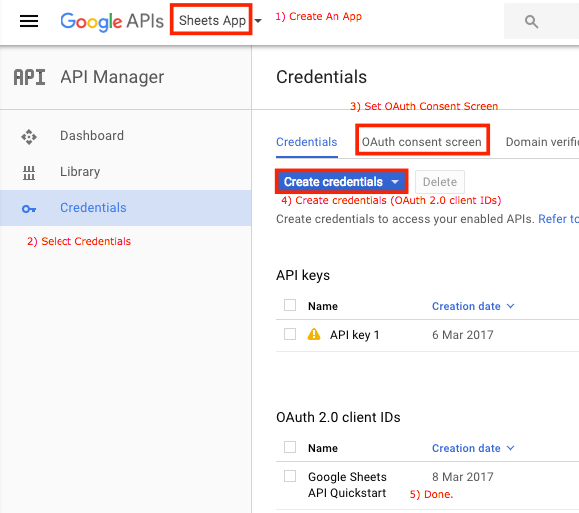Open the hamburger navigation menu

29,21
